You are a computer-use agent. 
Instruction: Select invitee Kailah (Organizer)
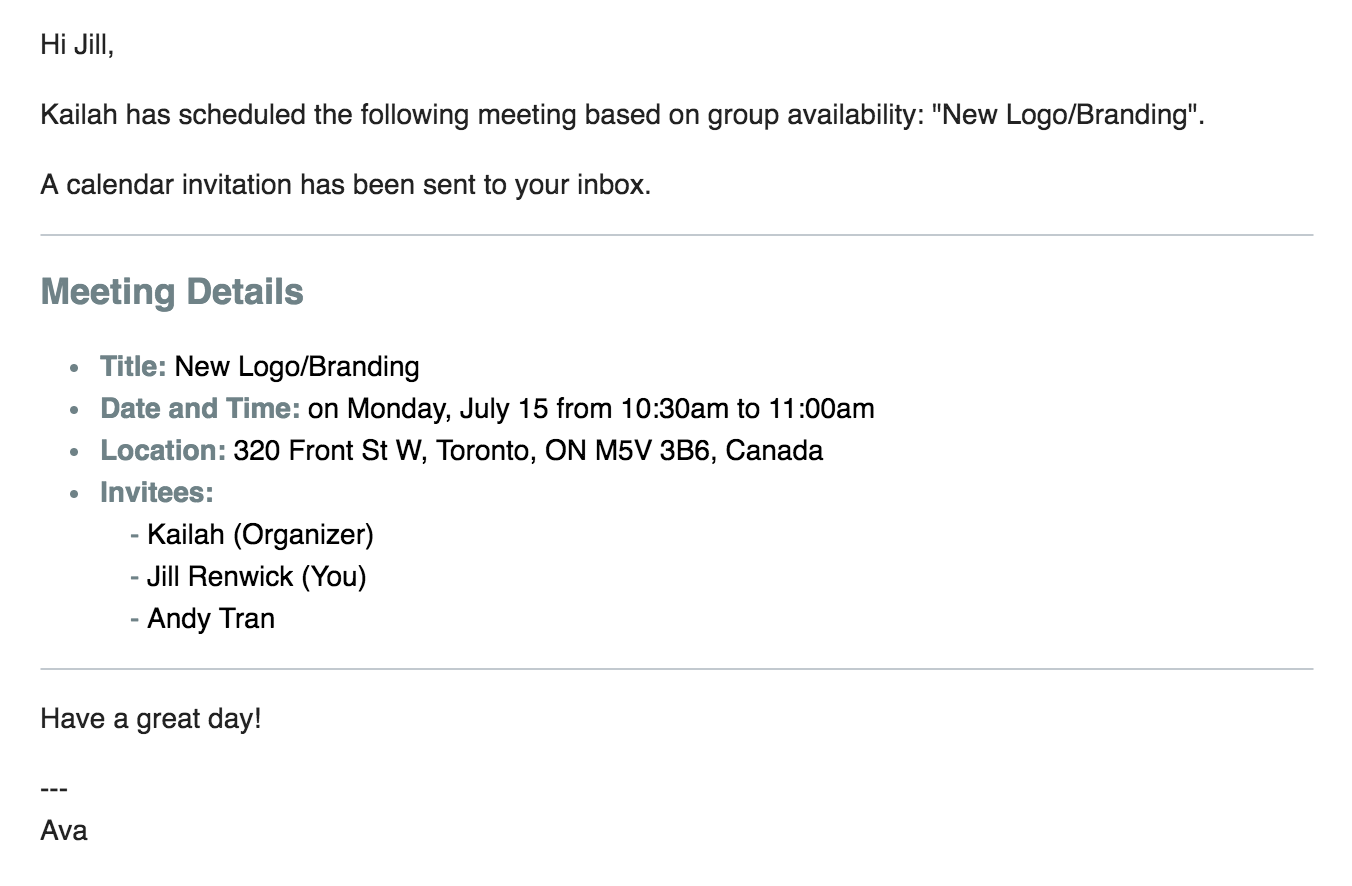[260, 535]
